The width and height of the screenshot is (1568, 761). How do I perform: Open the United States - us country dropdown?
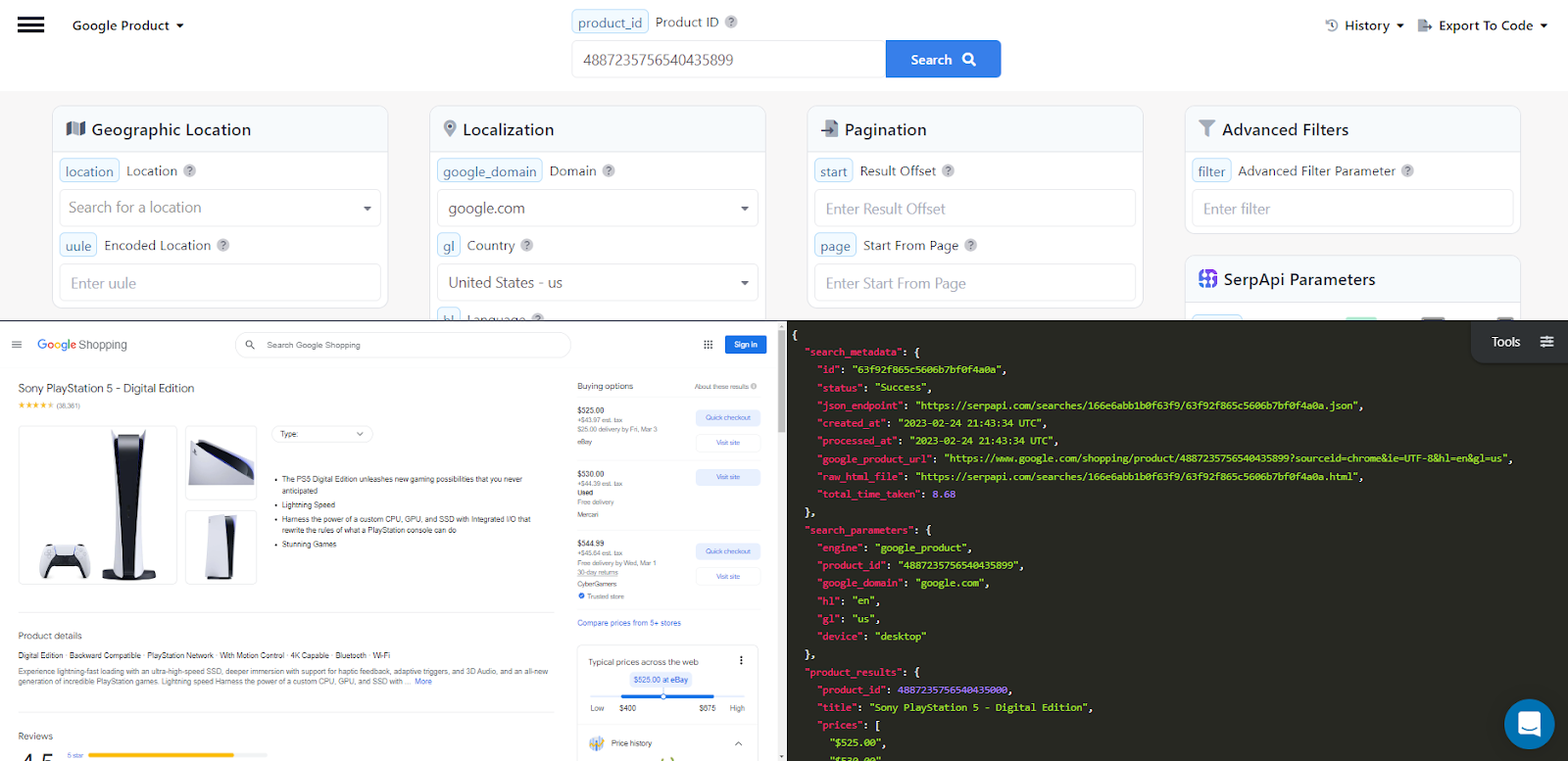point(598,282)
